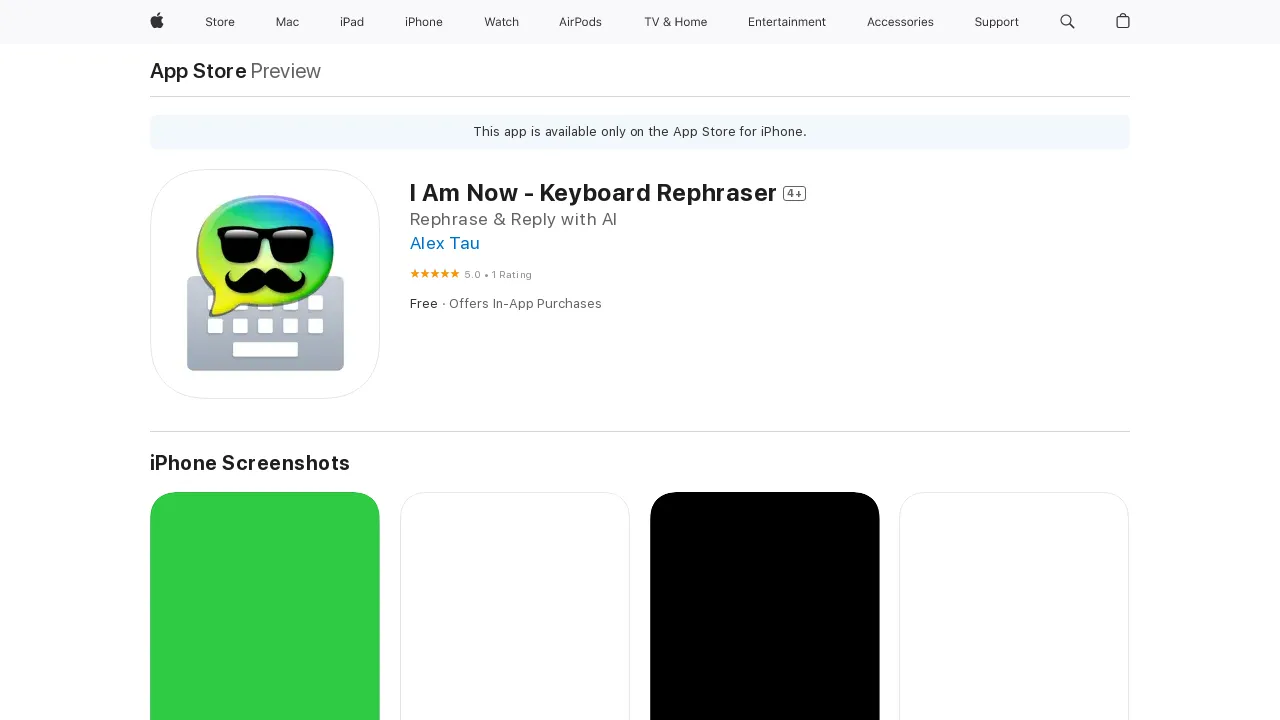Viewport: 1280px width, 720px height.
Task: Click 'Rephrase & Reply with AI' subtitle
Action: click(x=513, y=220)
